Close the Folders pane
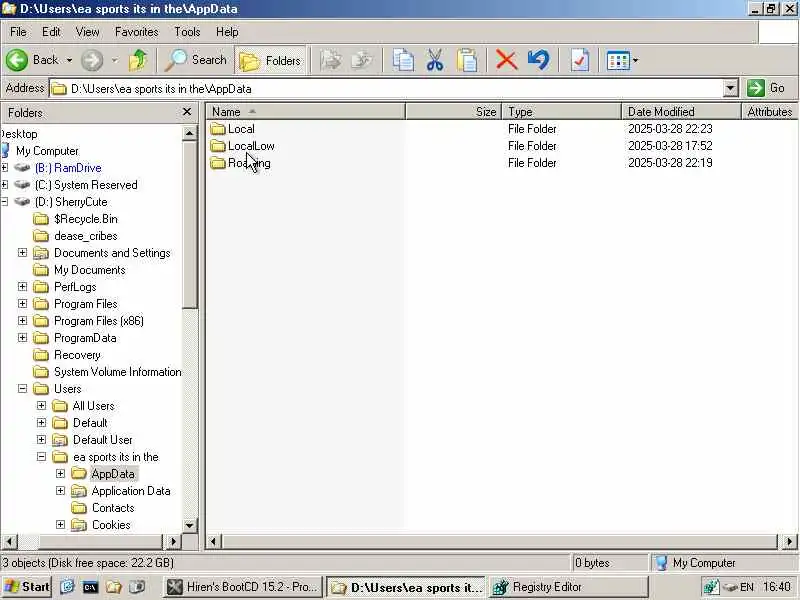The image size is (800, 600). point(187,112)
